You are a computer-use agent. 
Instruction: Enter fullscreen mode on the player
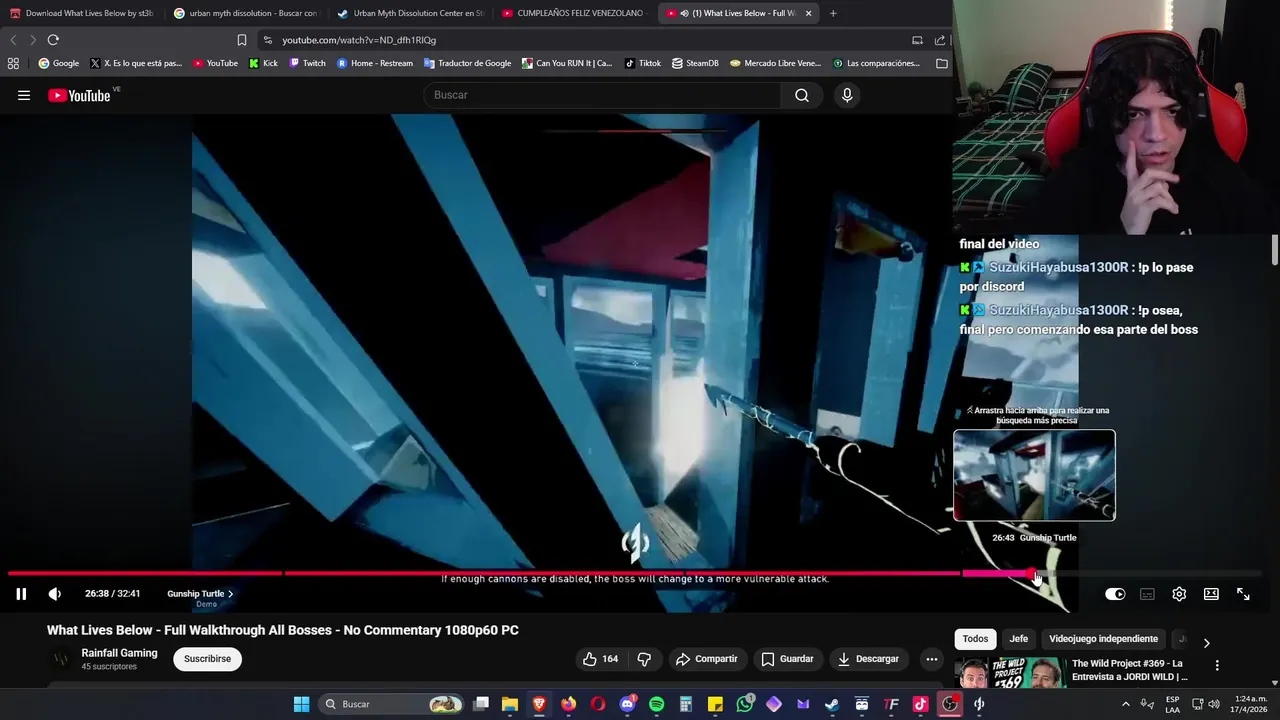[x=1243, y=594]
